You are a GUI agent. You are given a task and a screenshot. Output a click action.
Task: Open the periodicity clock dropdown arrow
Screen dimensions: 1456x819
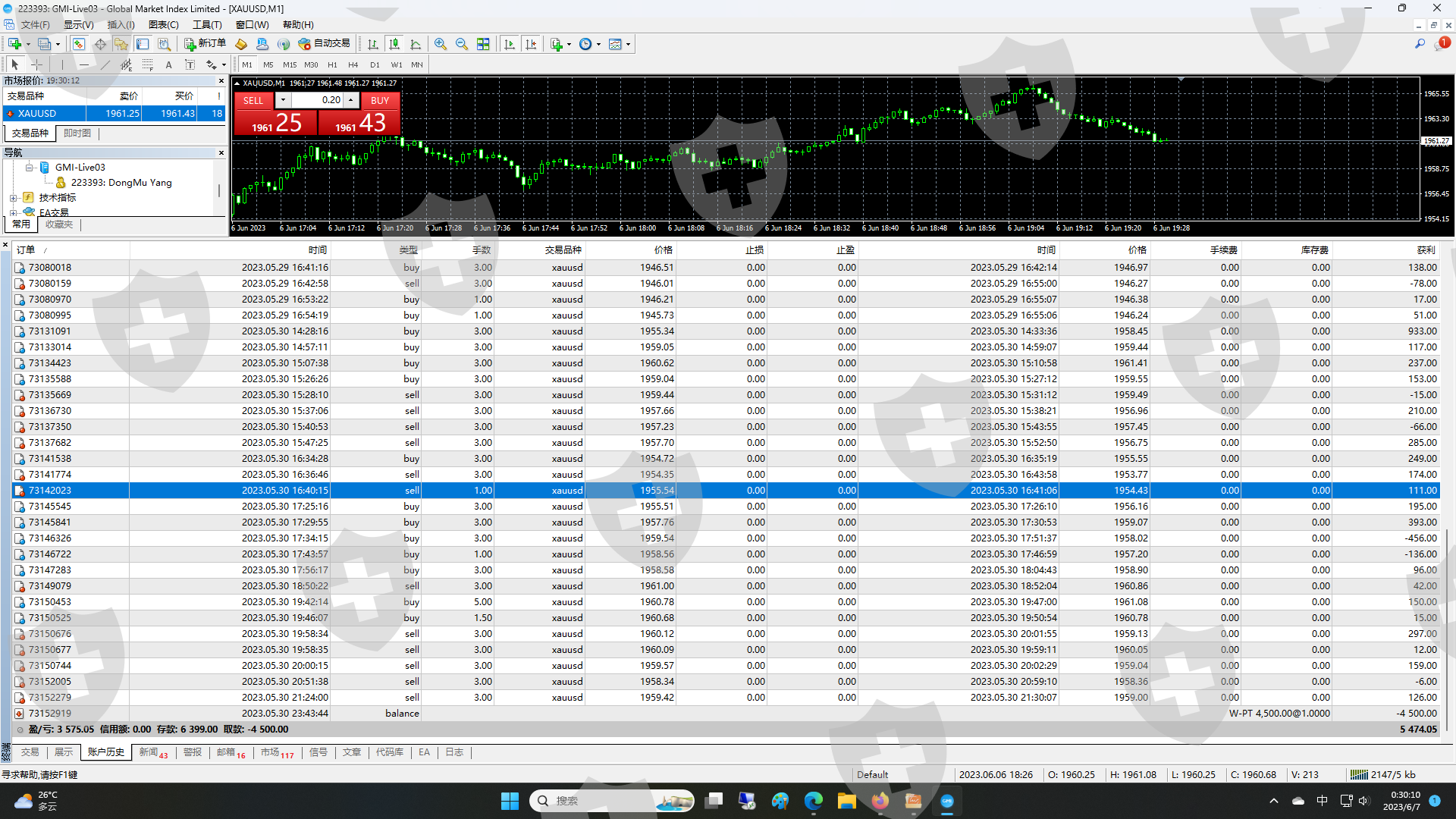(x=599, y=44)
